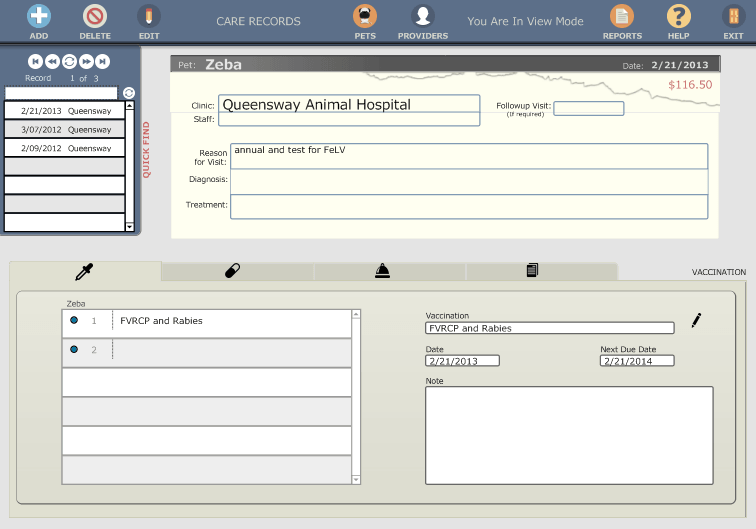Click the Delete record icon

(x=95, y=16)
